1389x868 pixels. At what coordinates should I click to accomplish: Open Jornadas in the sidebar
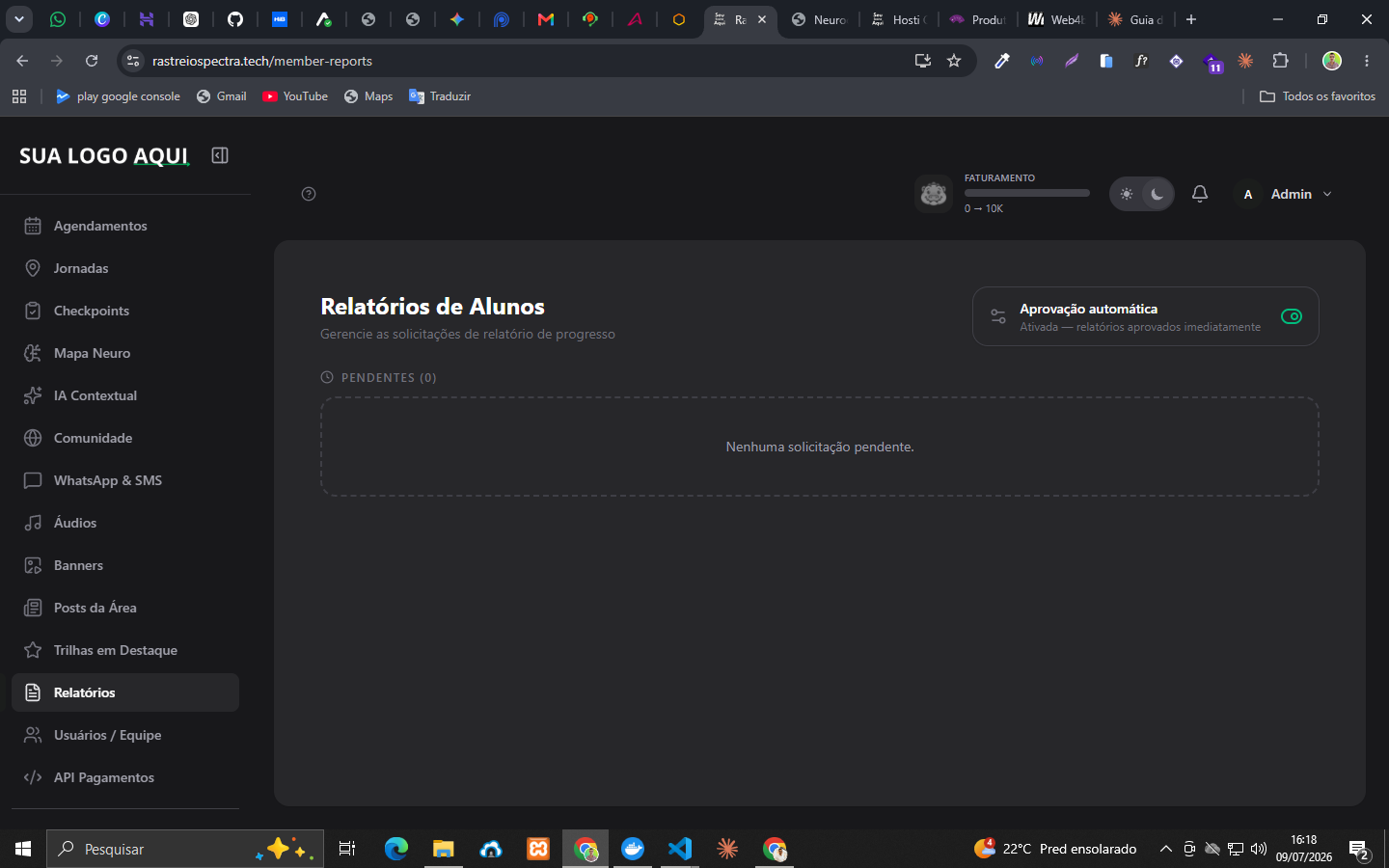coord(125,268)
